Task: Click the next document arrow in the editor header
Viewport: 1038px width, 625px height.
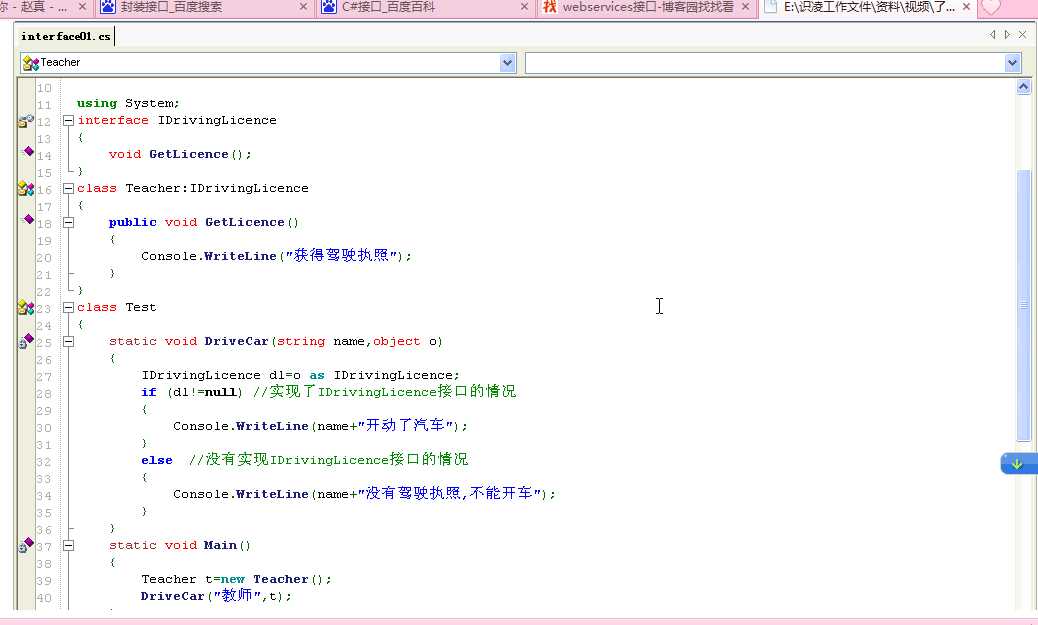Action: pyautogui.click(x=1007, y=34)
